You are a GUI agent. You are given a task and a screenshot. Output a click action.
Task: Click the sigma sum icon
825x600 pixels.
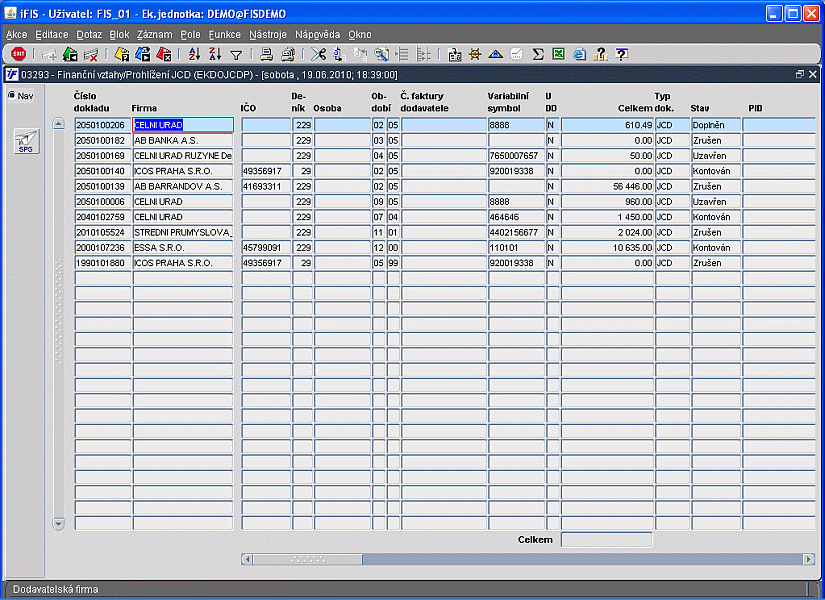[x=538, y=54]
